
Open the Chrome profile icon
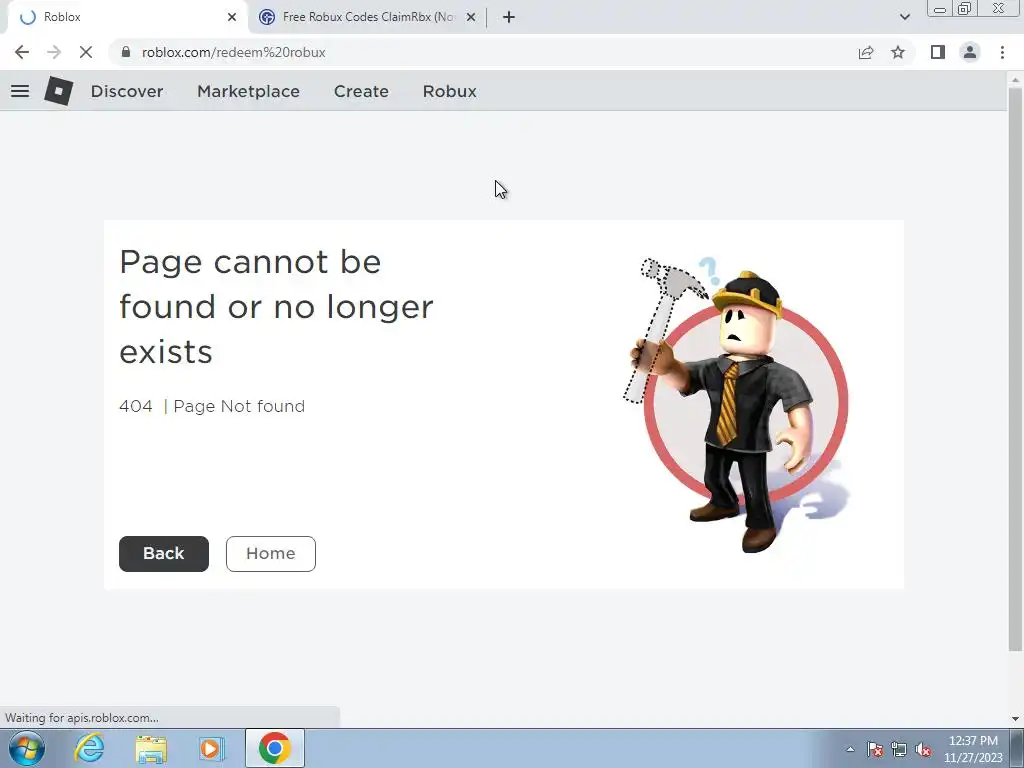tap(970, 52)
